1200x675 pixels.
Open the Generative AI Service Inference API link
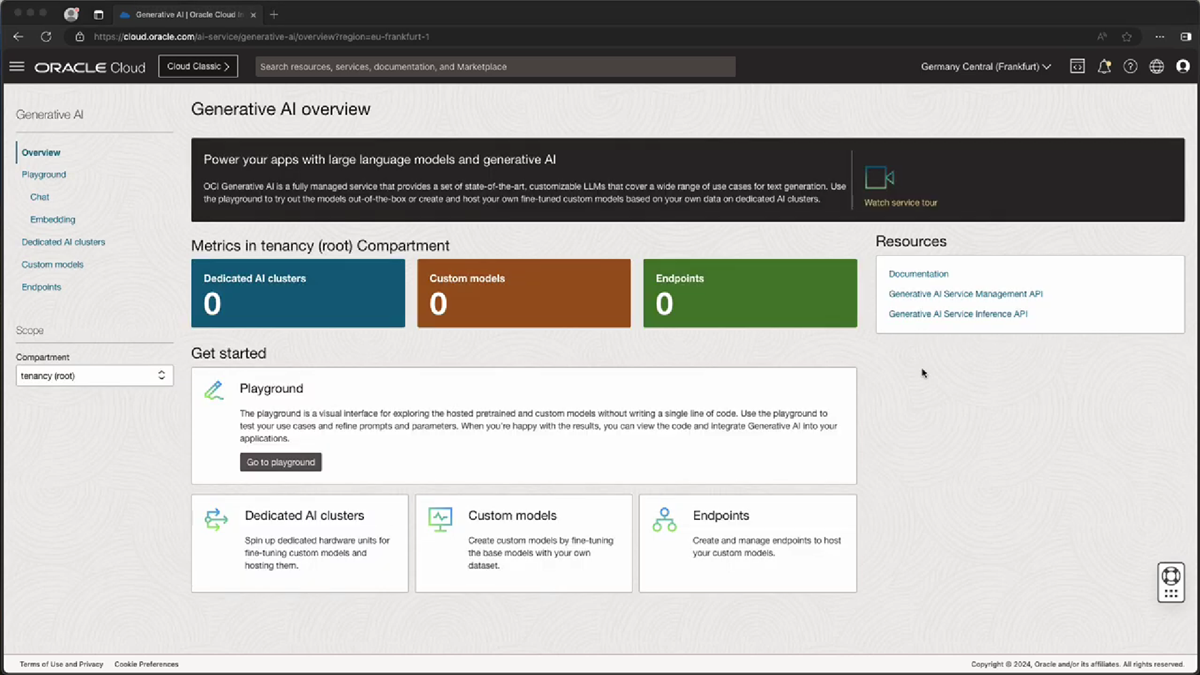click(957, 313)
